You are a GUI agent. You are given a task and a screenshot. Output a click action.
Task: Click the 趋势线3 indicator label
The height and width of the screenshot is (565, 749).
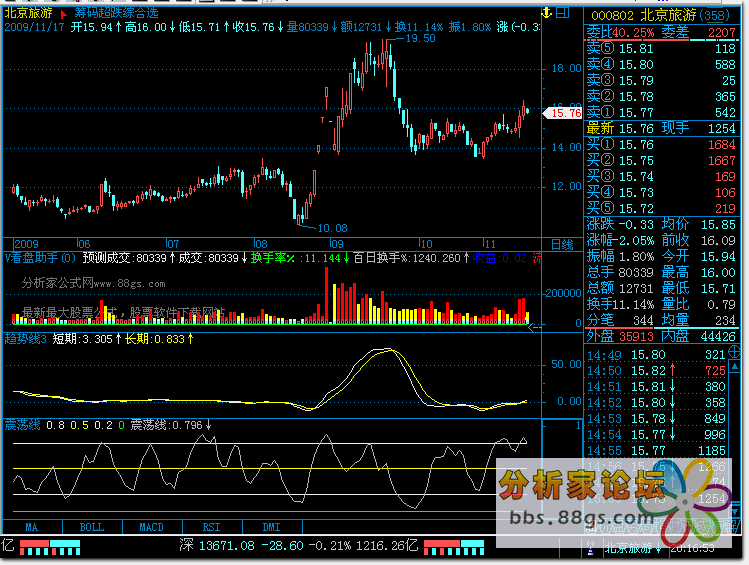[25, 339]
